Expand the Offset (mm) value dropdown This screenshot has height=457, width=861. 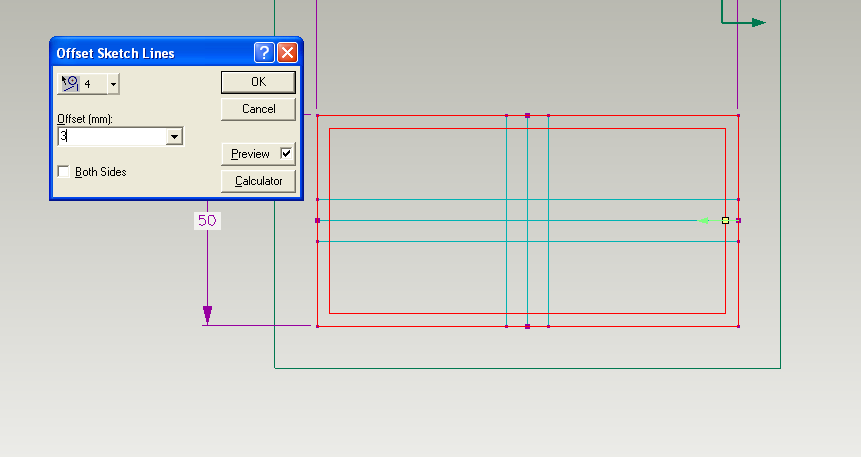tap(175, 136)
